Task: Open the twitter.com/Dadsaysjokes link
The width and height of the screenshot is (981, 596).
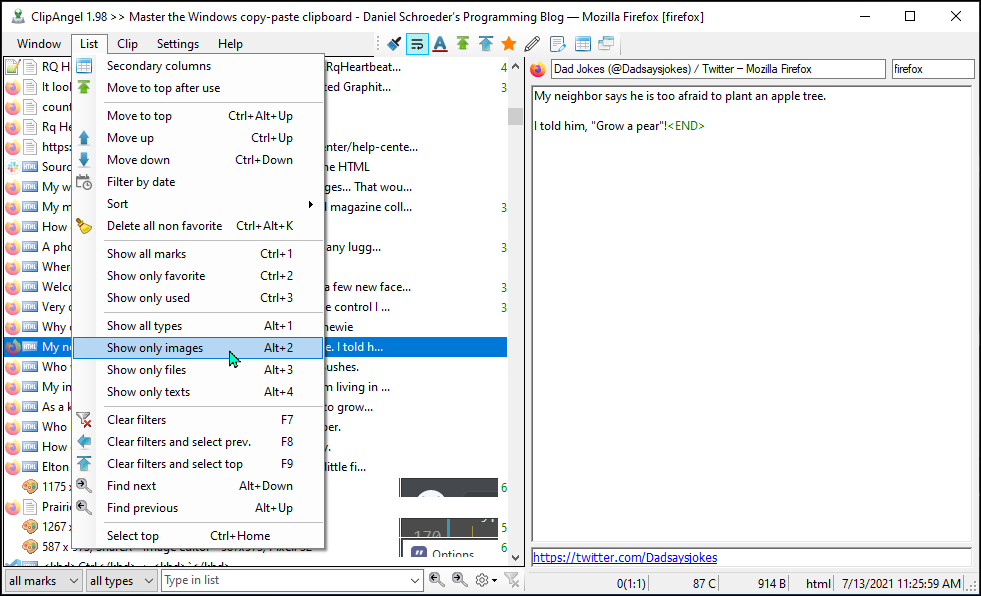Action: coord(625,557)
